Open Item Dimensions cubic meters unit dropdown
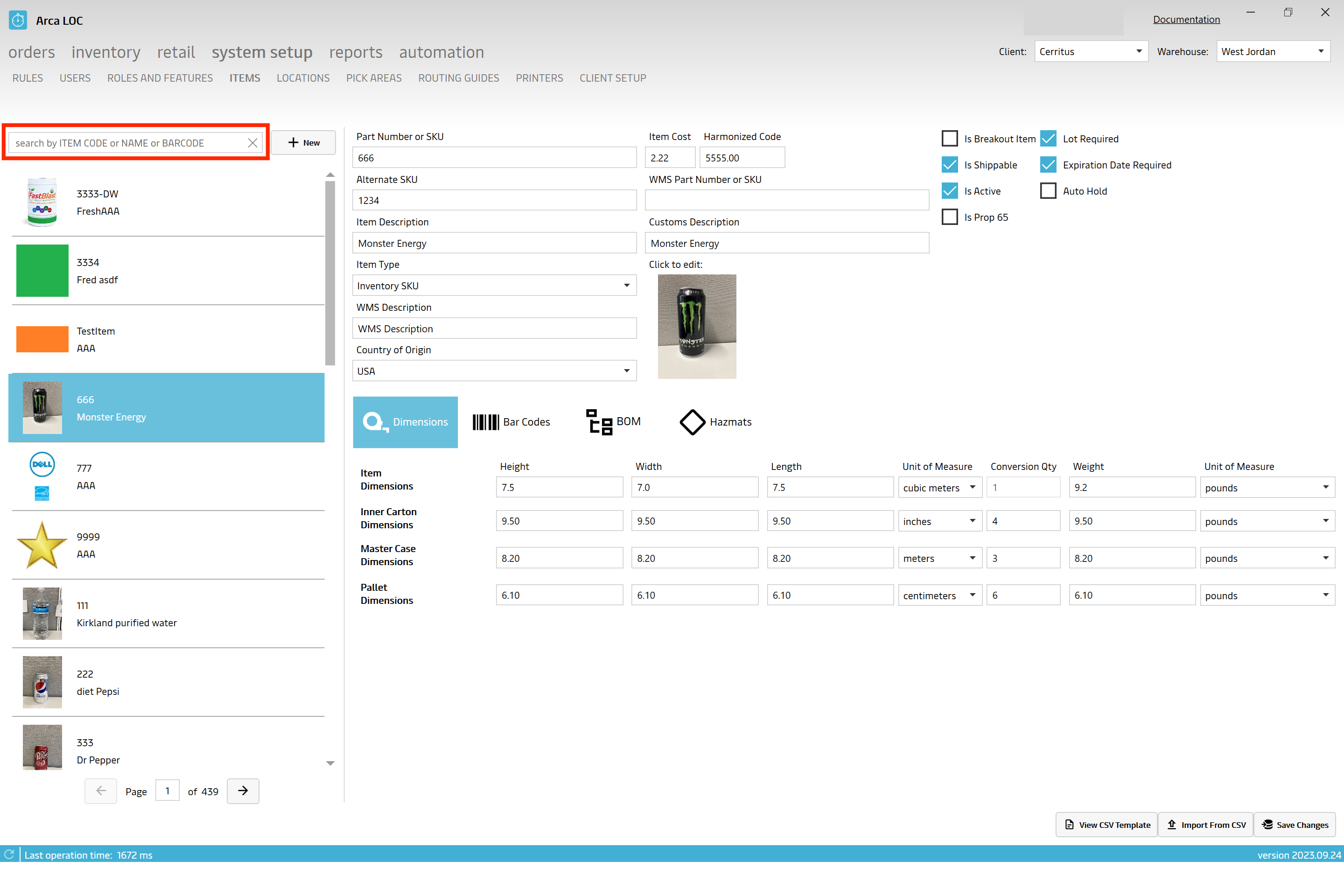Image resolution: width=1344 pixels, height=896 pixels. coord(940,487)
